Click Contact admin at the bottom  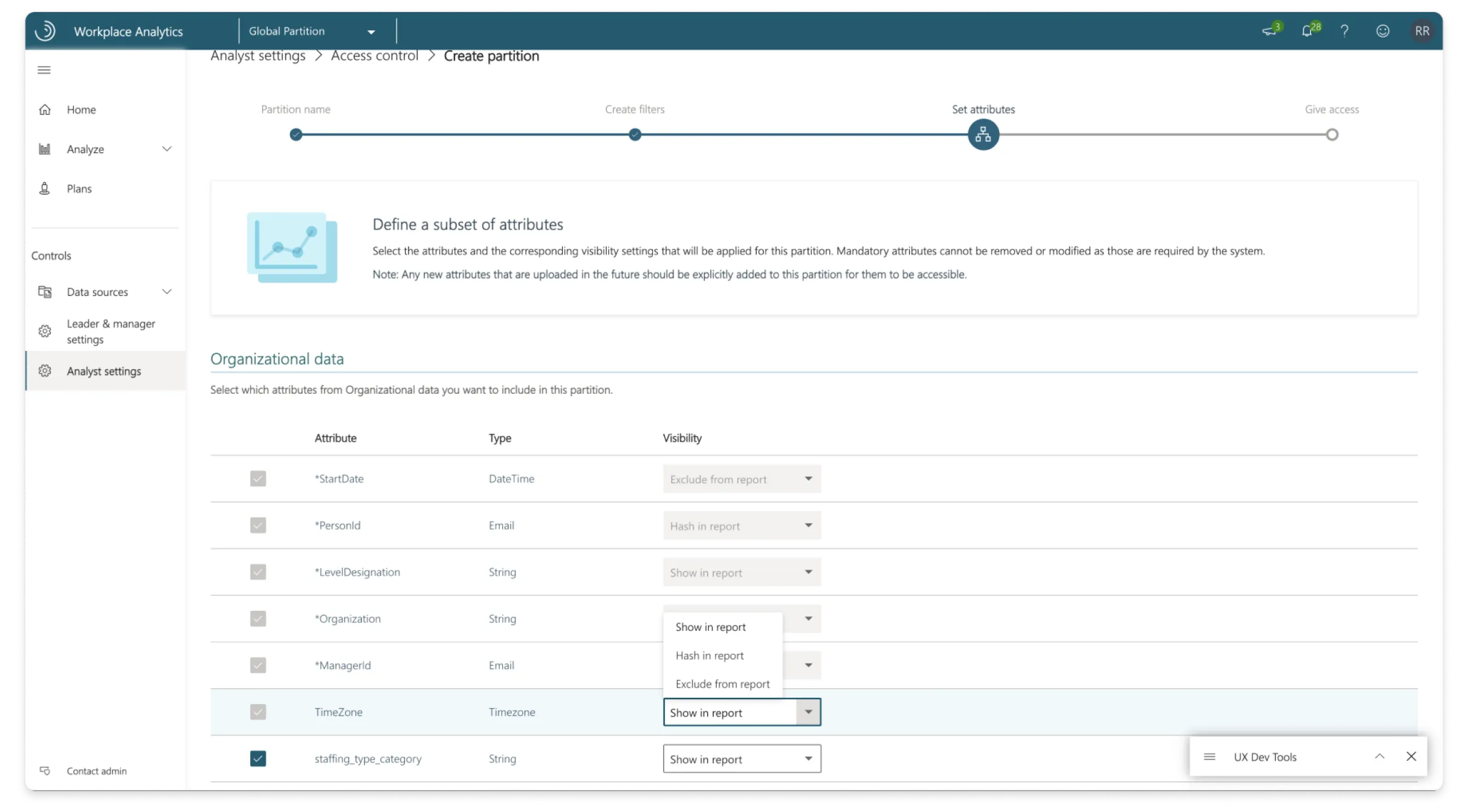(96, 771)
